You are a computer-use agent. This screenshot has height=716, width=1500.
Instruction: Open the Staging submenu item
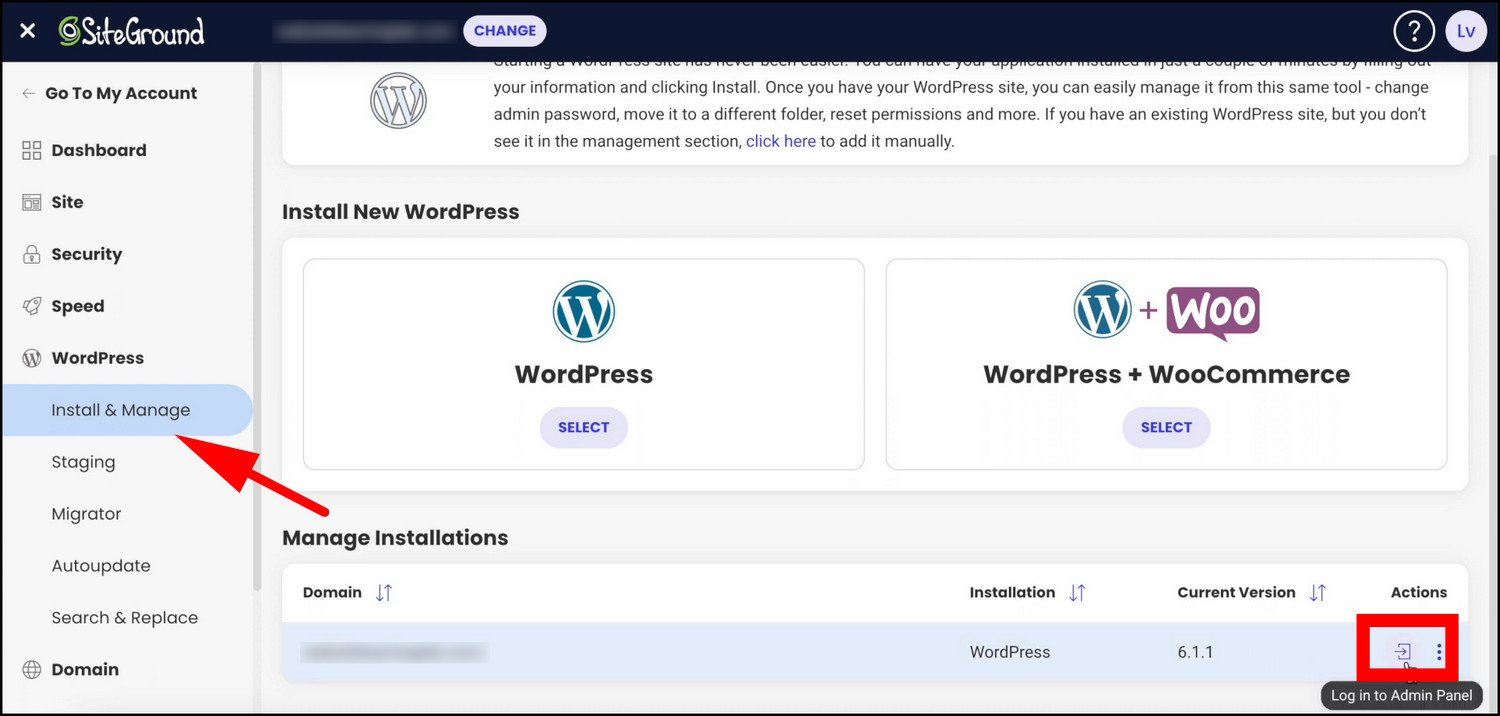pos(83,462)
